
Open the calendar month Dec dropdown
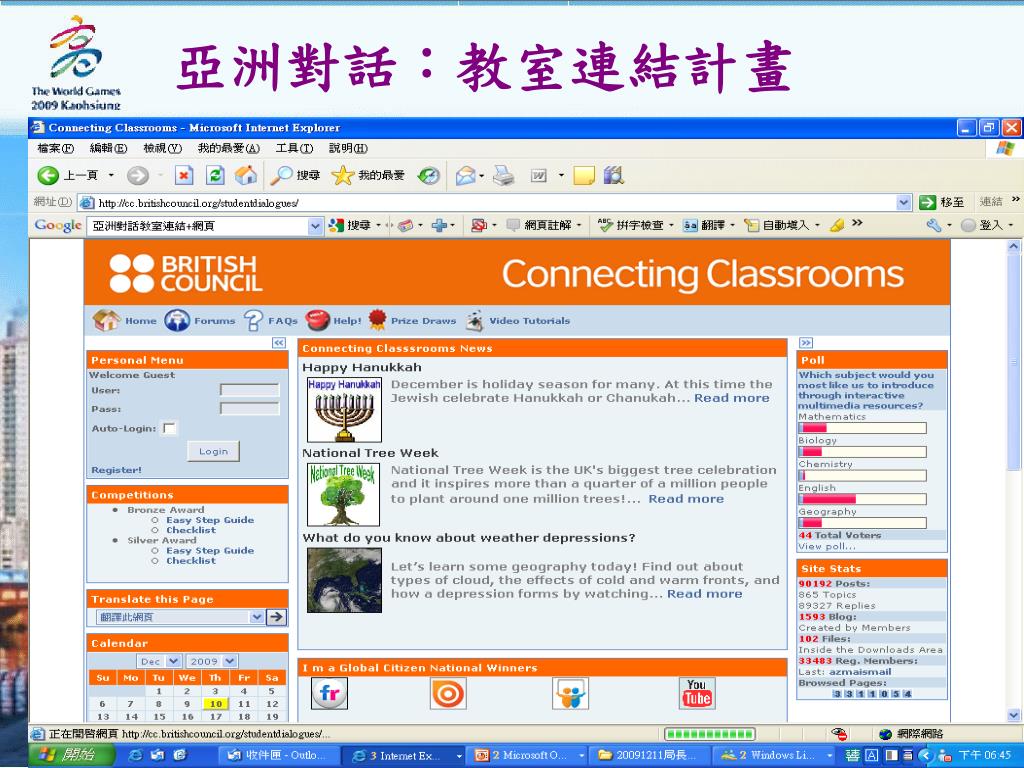point(172,661)
